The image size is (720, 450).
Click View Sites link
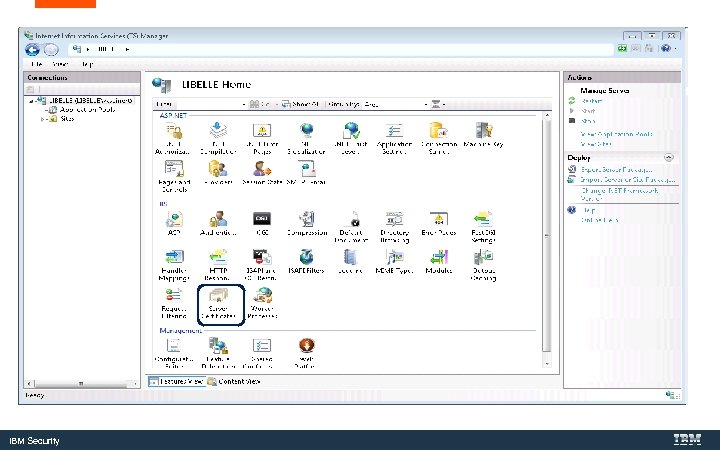point(596,144)
